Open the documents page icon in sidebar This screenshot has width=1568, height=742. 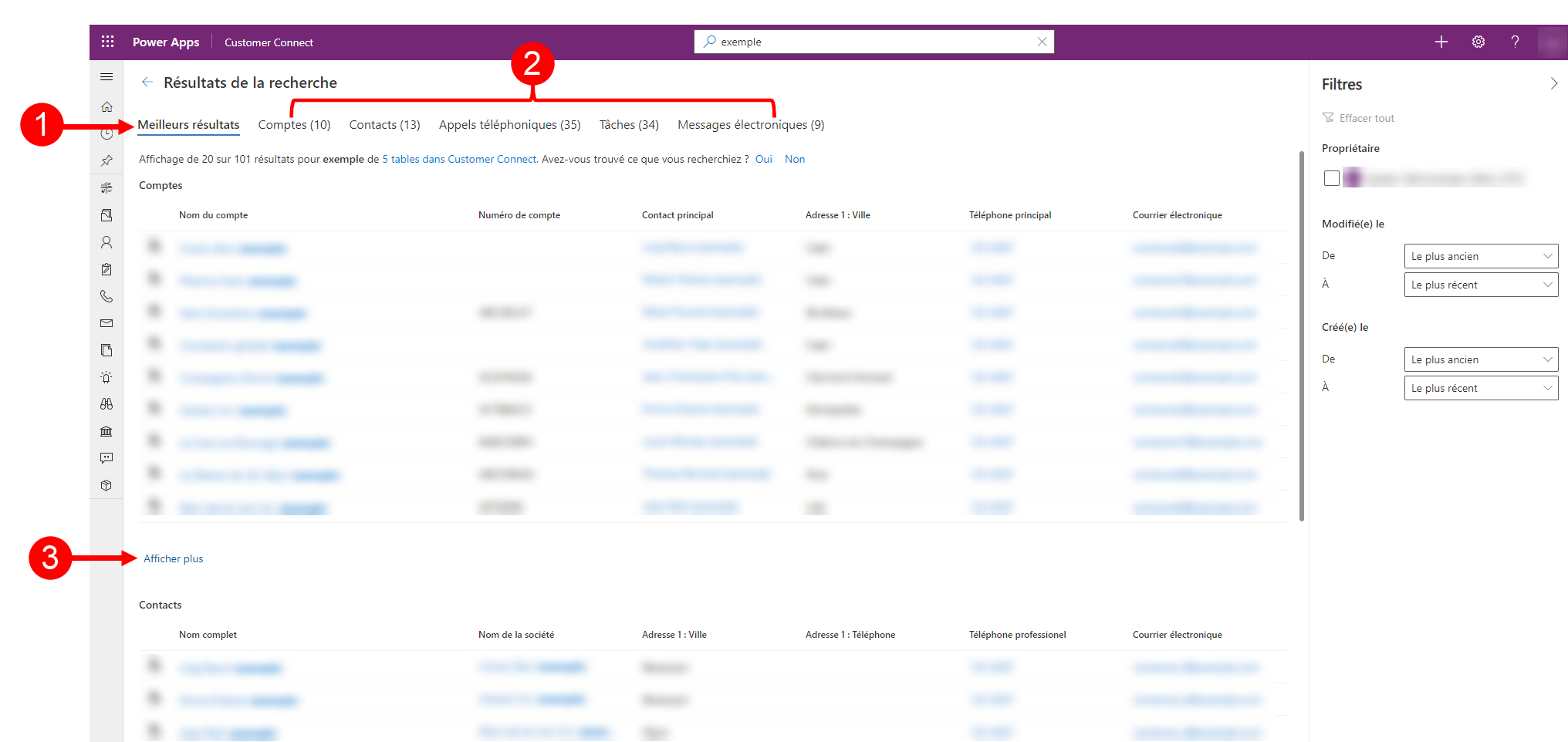point(106,350)
